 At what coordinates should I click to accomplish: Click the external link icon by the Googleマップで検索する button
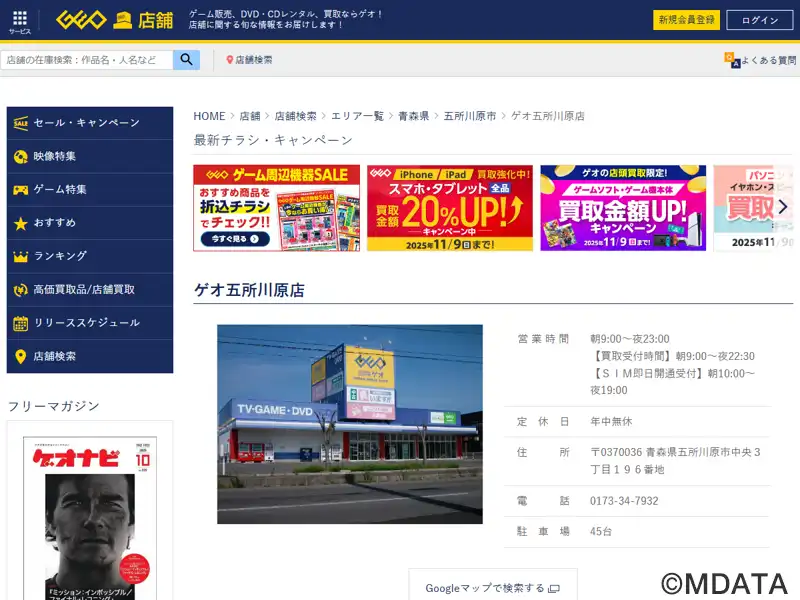(554, 589)
